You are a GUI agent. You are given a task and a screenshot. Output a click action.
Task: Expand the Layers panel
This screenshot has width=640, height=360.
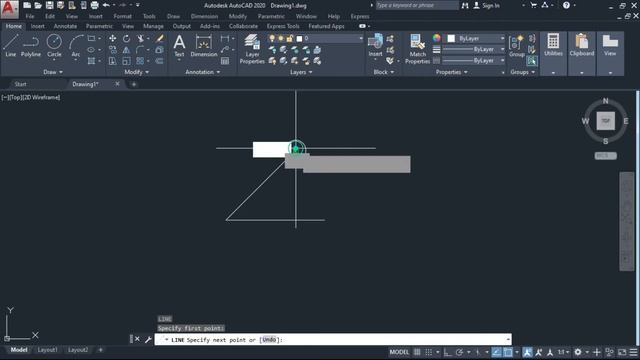[x=301, y=72]
